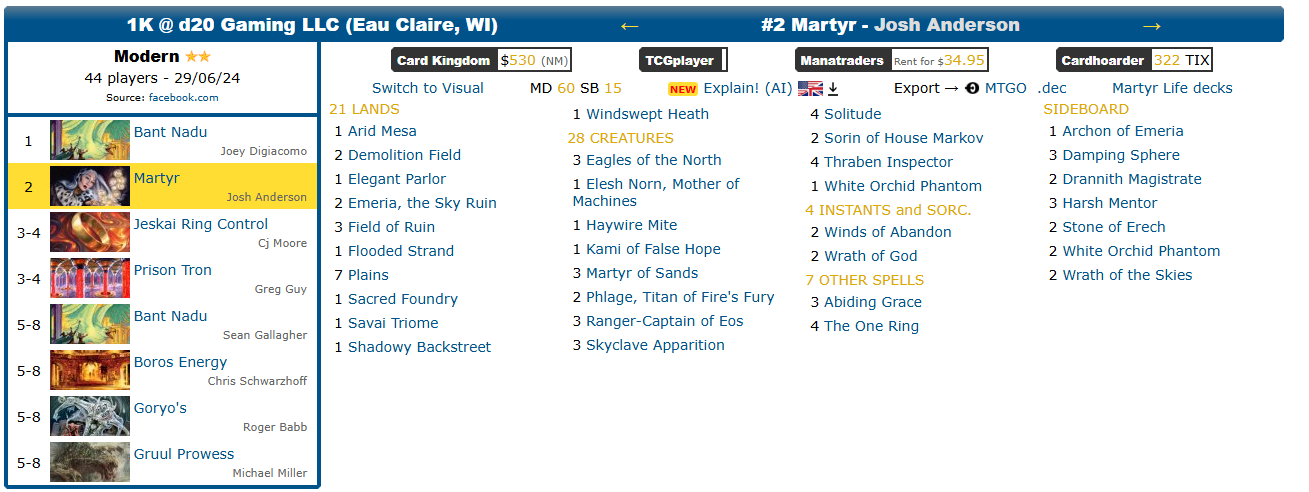This screenshot has height=492, width=1309.
Task: Open sideboard Drannith Magistrate card
Action: click(x=1132, y=179)
